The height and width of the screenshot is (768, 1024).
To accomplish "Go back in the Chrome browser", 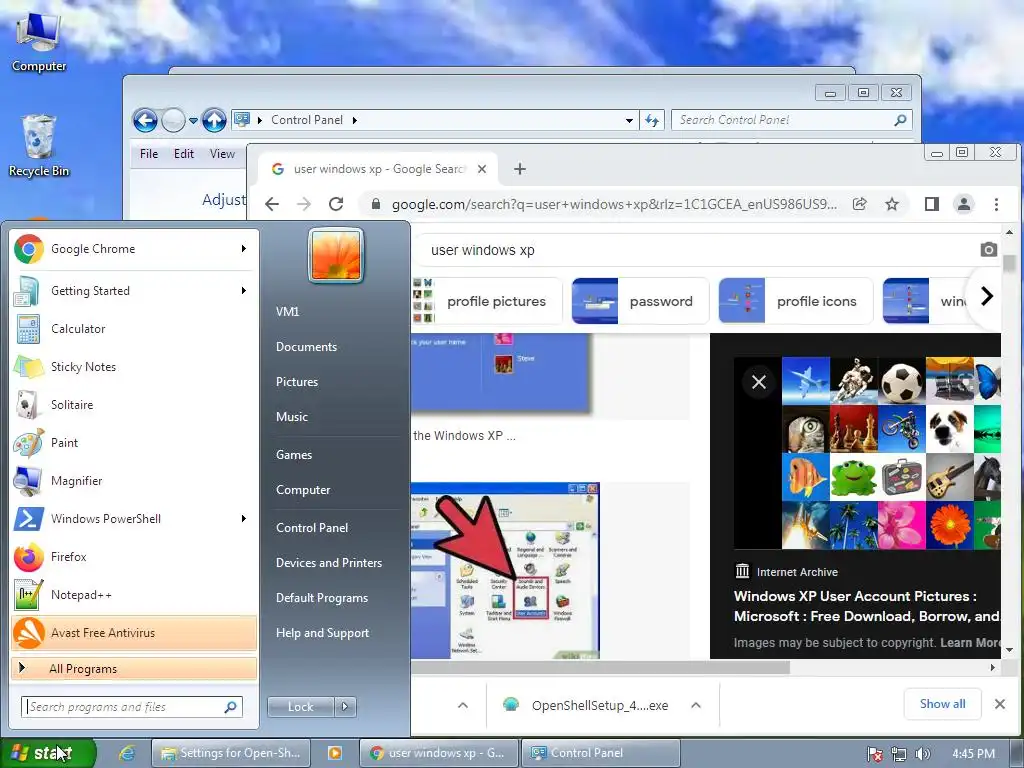I will point(272,204).
